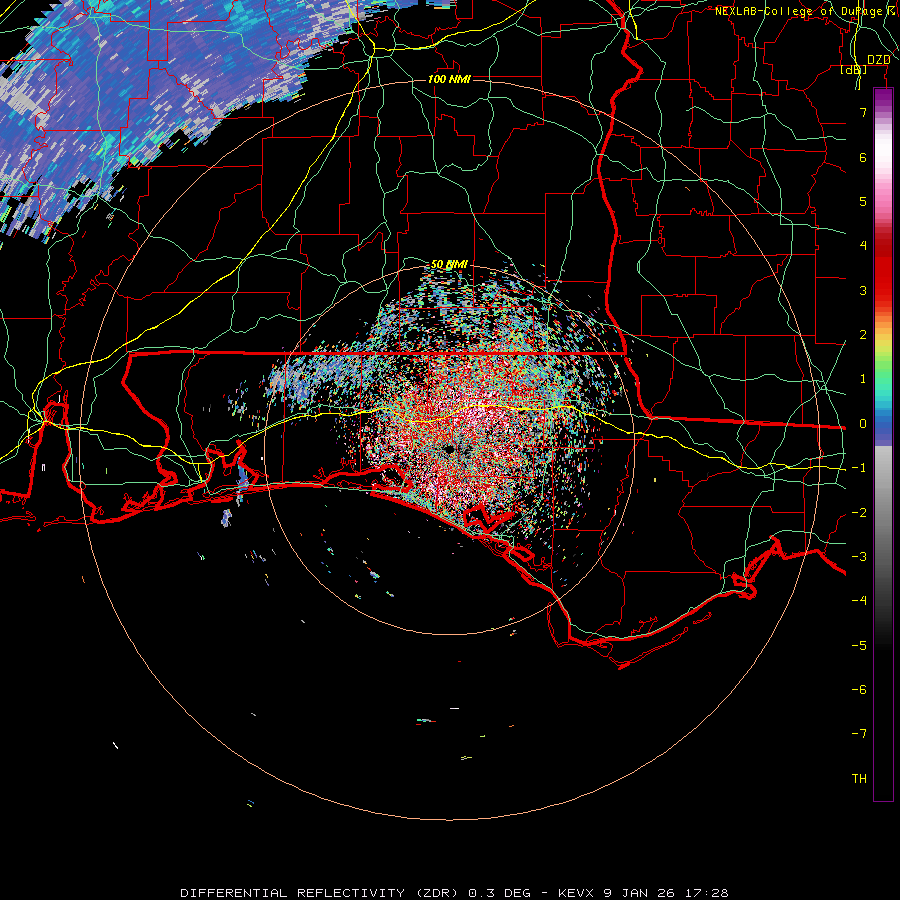
Task: Click the scale value -6
Action: point(859,690)
